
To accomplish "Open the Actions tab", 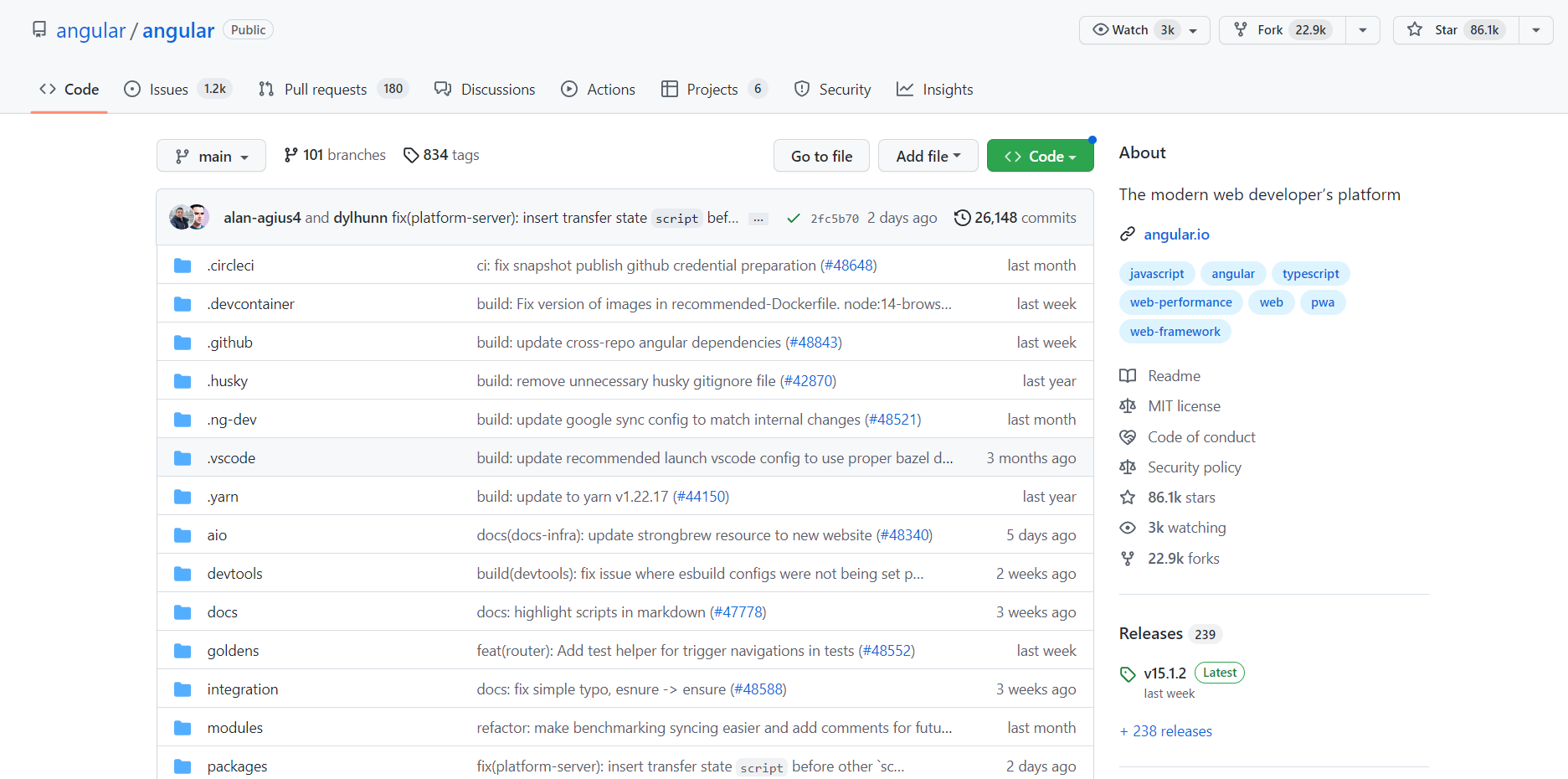I will point(598,89).
